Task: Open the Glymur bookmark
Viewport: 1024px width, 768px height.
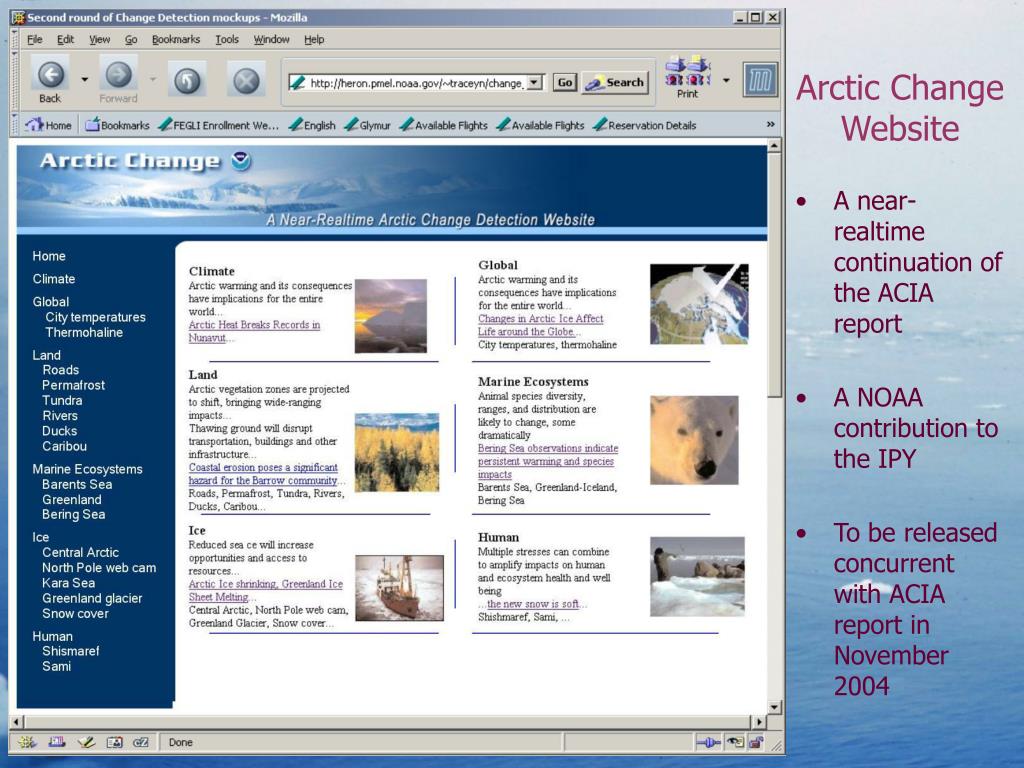Action: 368,125
